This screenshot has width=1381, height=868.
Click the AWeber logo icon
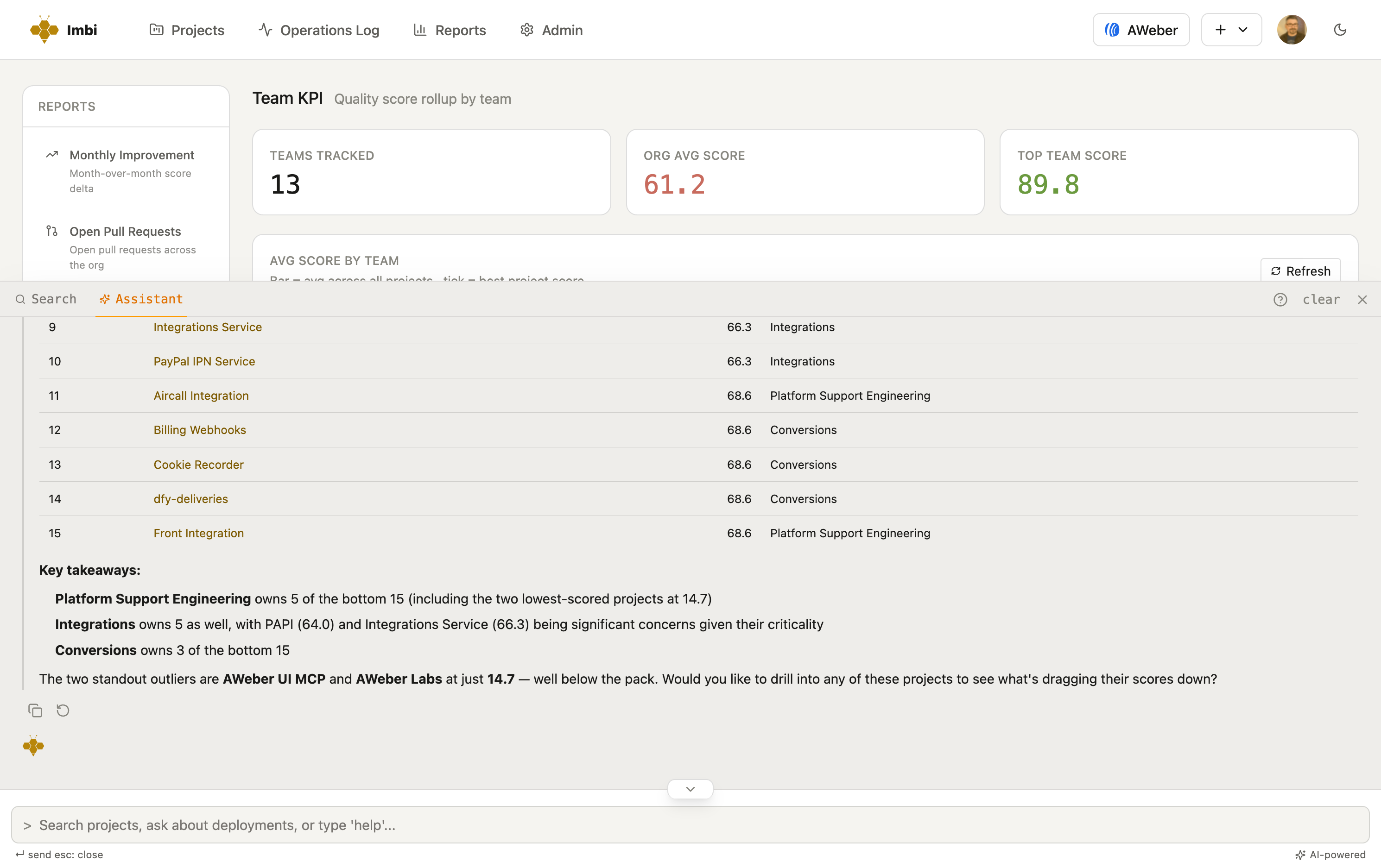1112,30
